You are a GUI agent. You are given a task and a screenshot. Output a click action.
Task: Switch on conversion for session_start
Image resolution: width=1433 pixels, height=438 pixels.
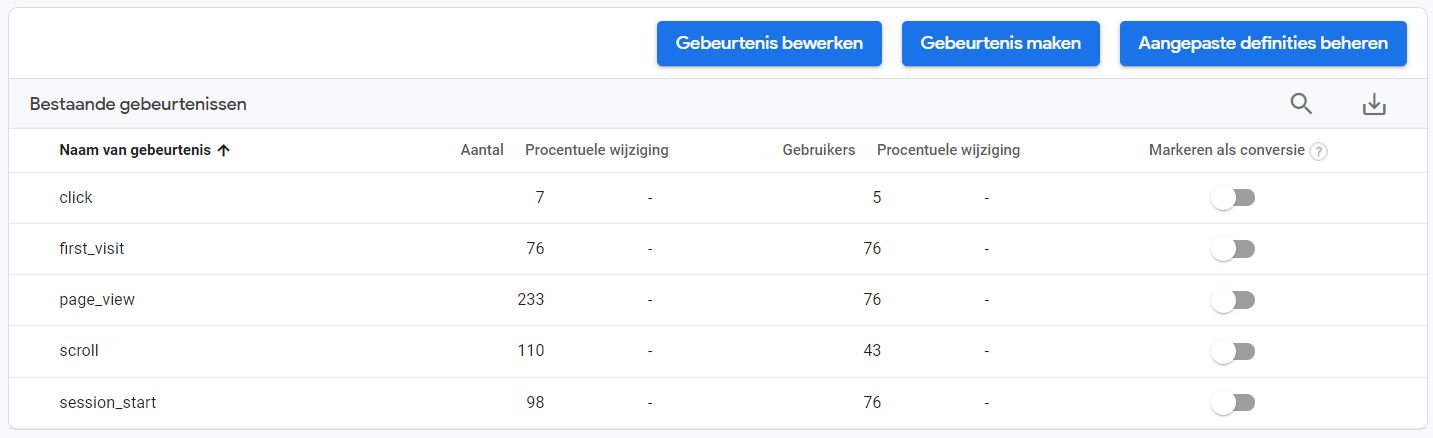coord(1232,403)
